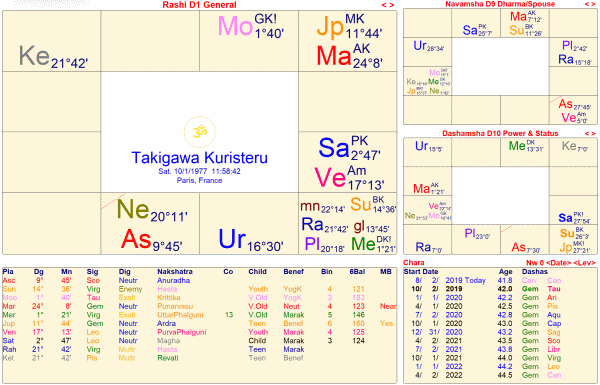Image resolution: width=600 pixels, height=385 pixels.
Task: Click the Dashamsha D10 chart navigation arrows
Action: [590, 133]
